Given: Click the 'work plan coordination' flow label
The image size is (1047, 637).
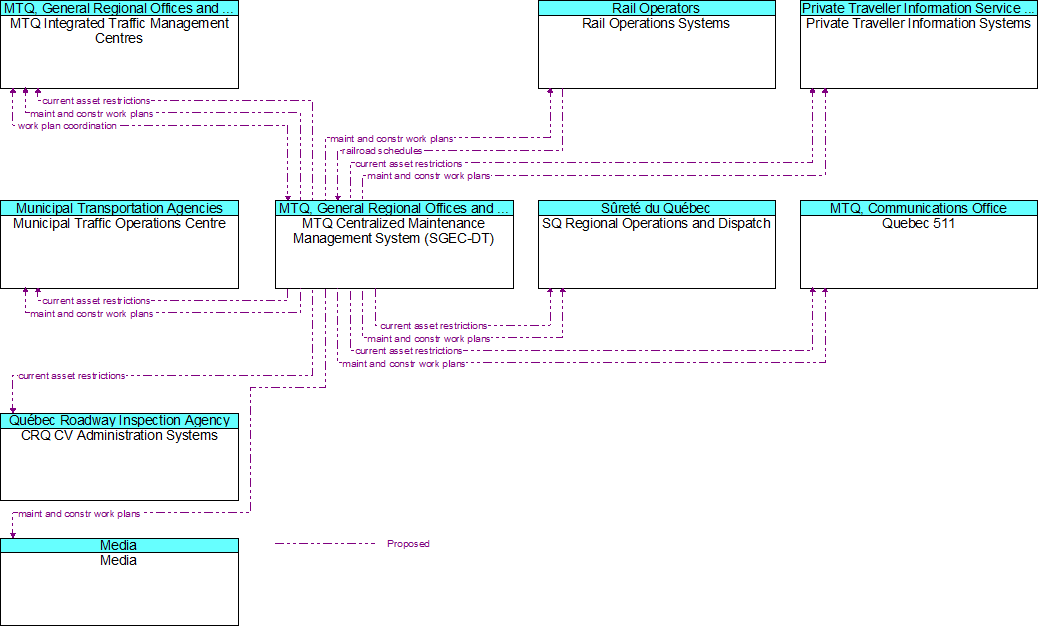Looking at the screenshot, I should pos(67,126).
